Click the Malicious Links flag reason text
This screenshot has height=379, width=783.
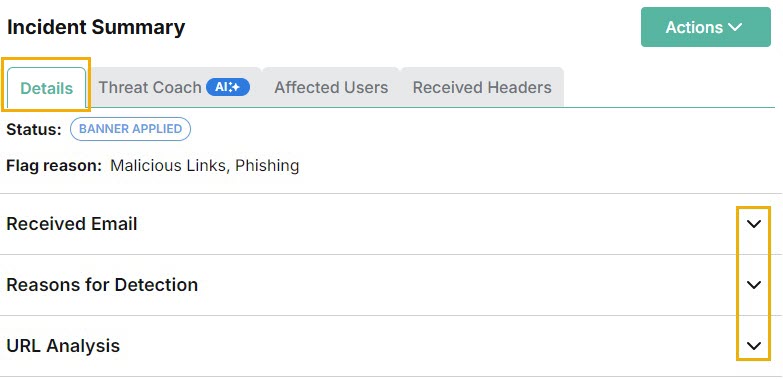168,165
